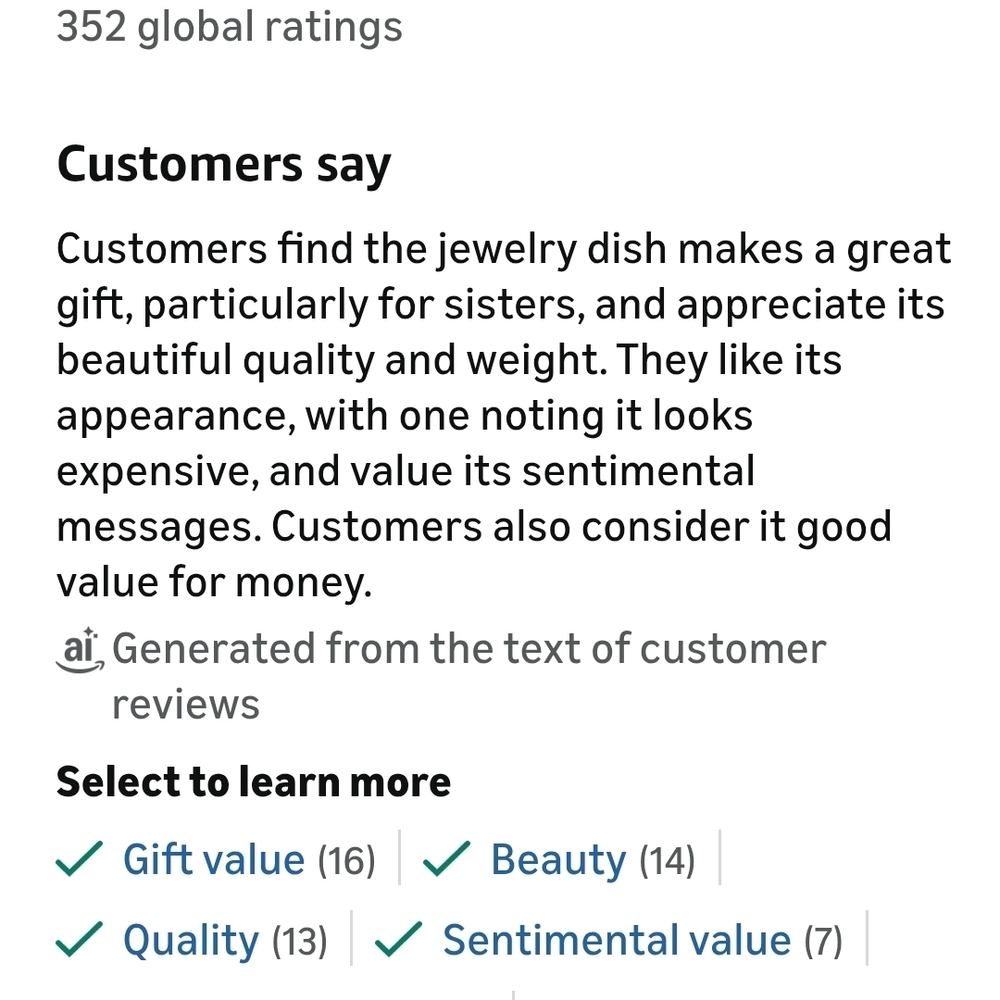Click the 352 global ratings text
1000x1000 pixels.
(229, 26)
